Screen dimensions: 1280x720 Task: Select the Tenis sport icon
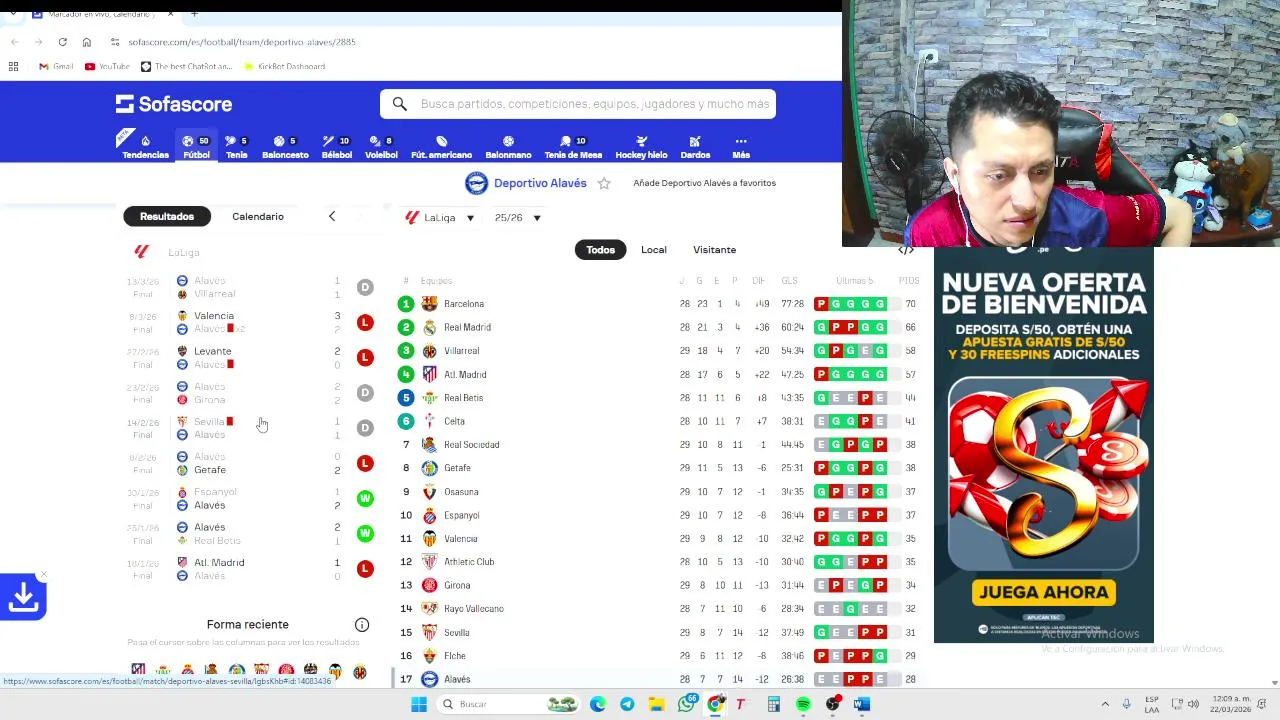236,146
